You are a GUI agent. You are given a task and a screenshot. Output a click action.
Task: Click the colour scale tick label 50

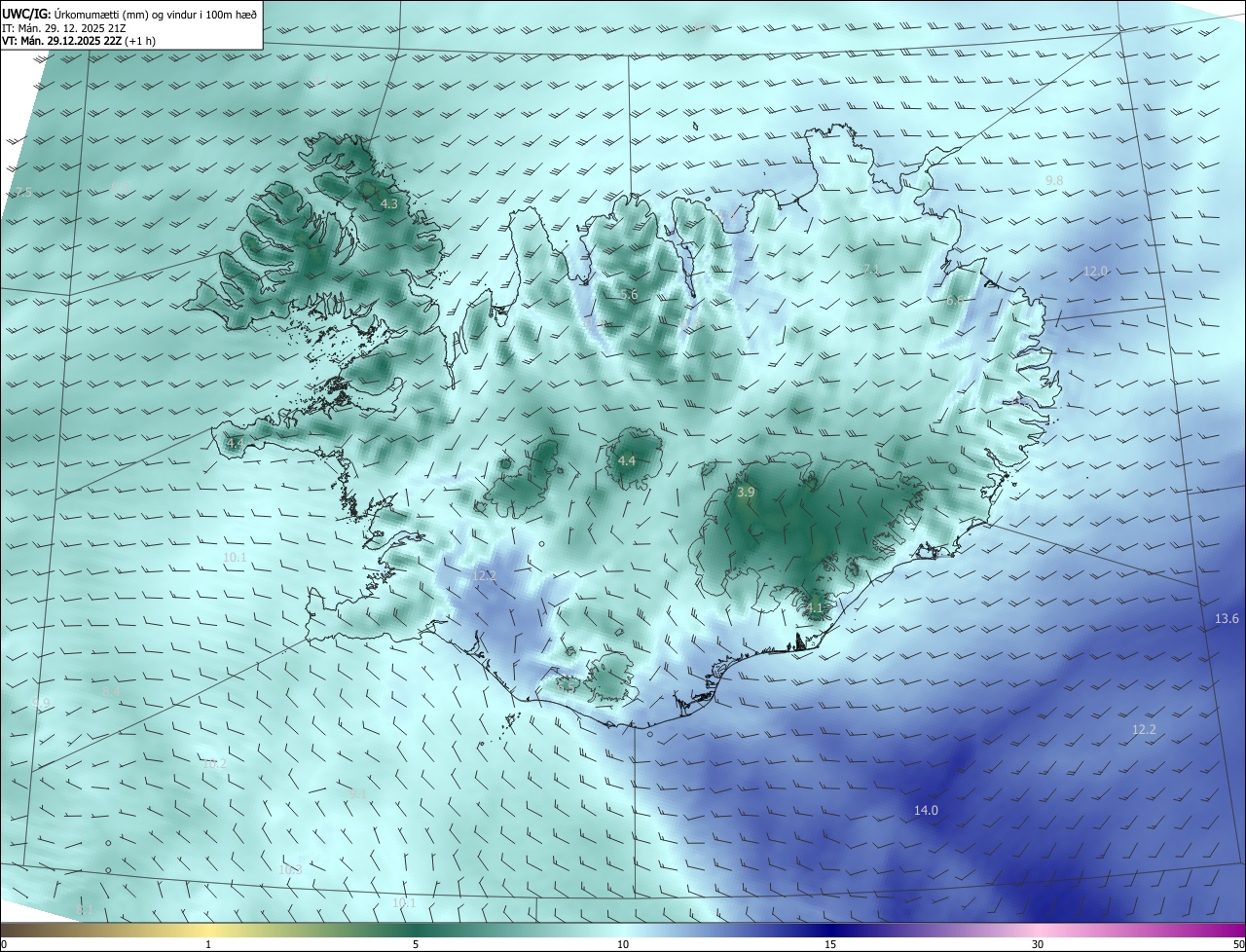click(1238, 944)
